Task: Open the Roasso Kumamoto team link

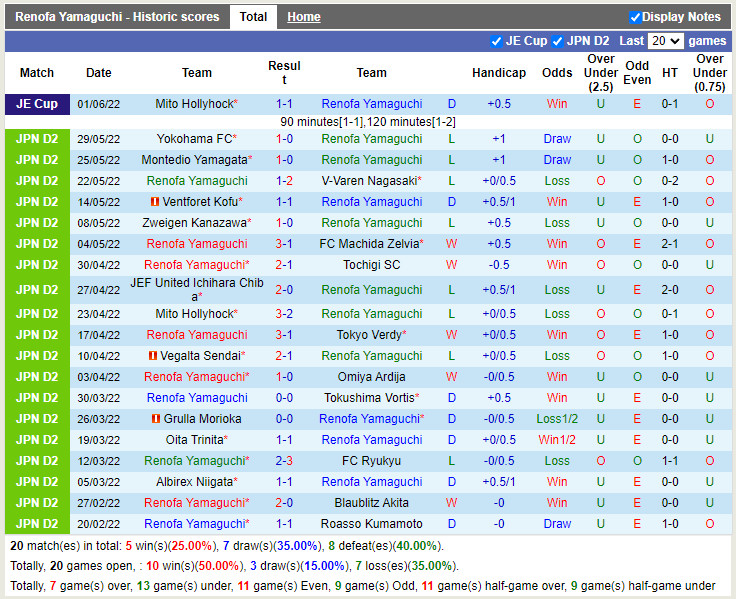Action: 371,524
